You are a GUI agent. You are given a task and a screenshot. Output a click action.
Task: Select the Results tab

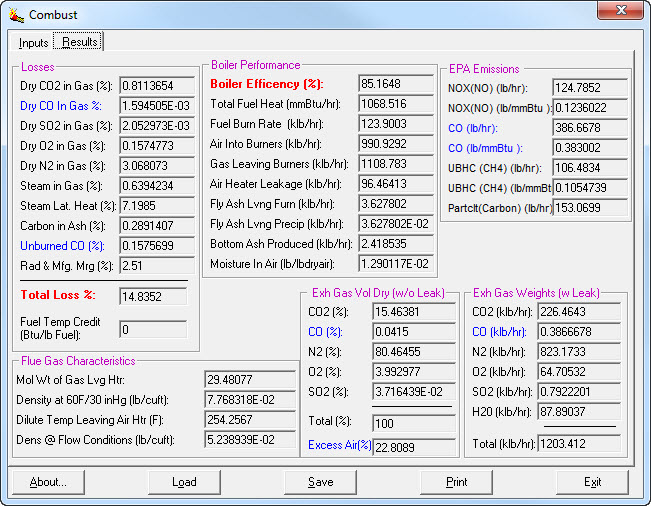[x=79, y=42]
